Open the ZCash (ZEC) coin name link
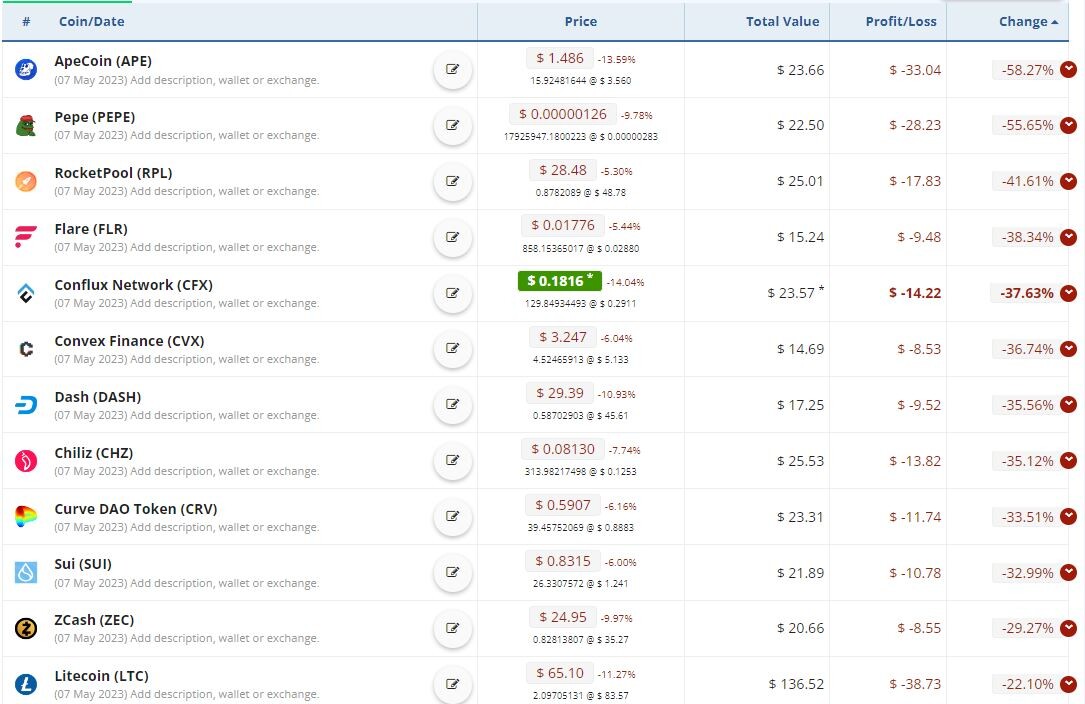Viewport: 1085px width, 704px height. pyautogui.click(x=94, y=620)
